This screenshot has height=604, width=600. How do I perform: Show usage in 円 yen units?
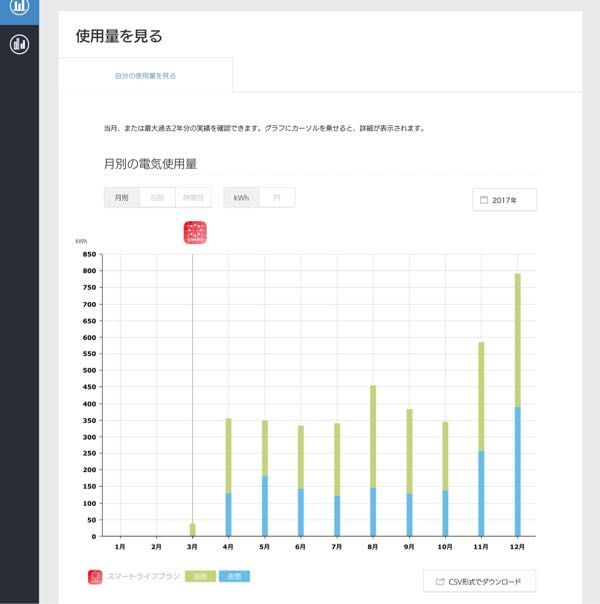277,198
